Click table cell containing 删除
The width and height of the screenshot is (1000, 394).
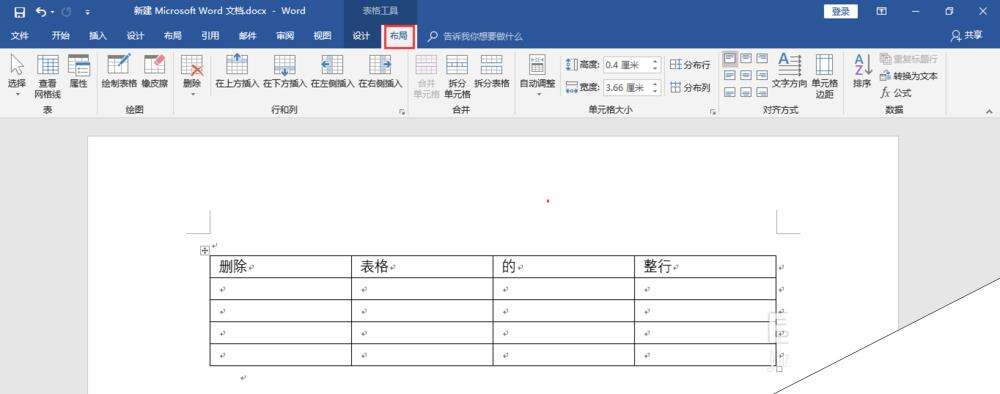click(281, 266)
